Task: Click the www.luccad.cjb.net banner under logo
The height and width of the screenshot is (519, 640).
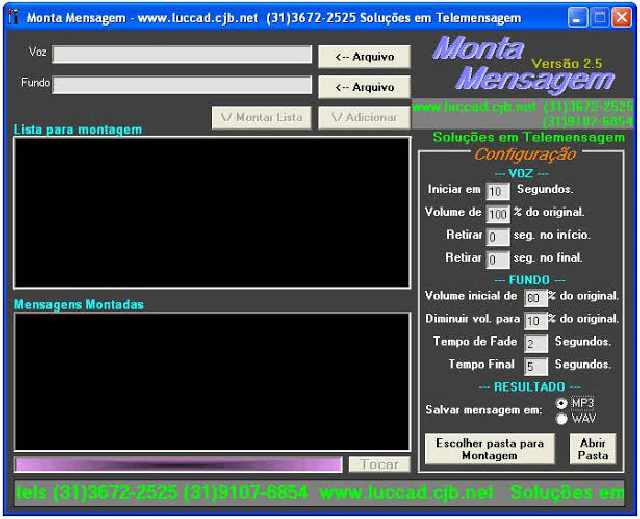Action: click(x=522, y=113)
